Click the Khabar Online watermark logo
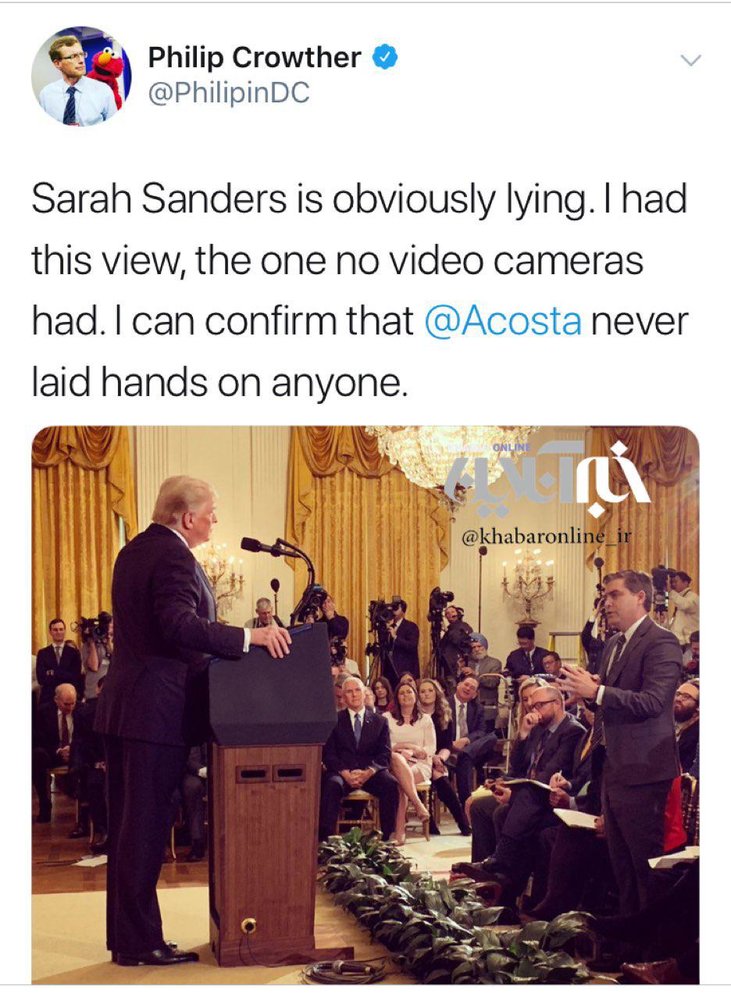The image size is (731, 1000). coord(545,478)
